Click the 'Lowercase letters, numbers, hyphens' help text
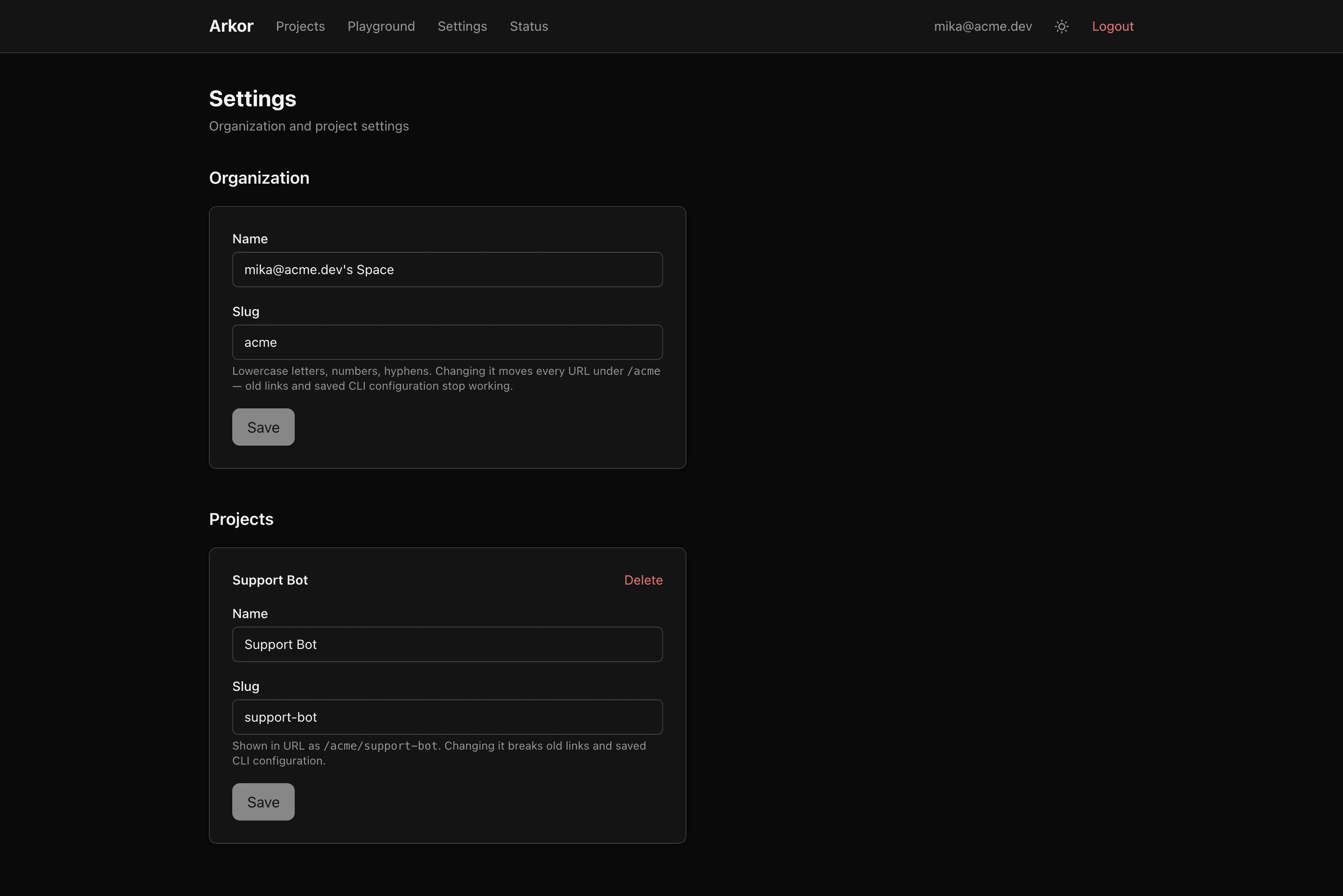Screen dimensions: 1343x896 point(446,378)
